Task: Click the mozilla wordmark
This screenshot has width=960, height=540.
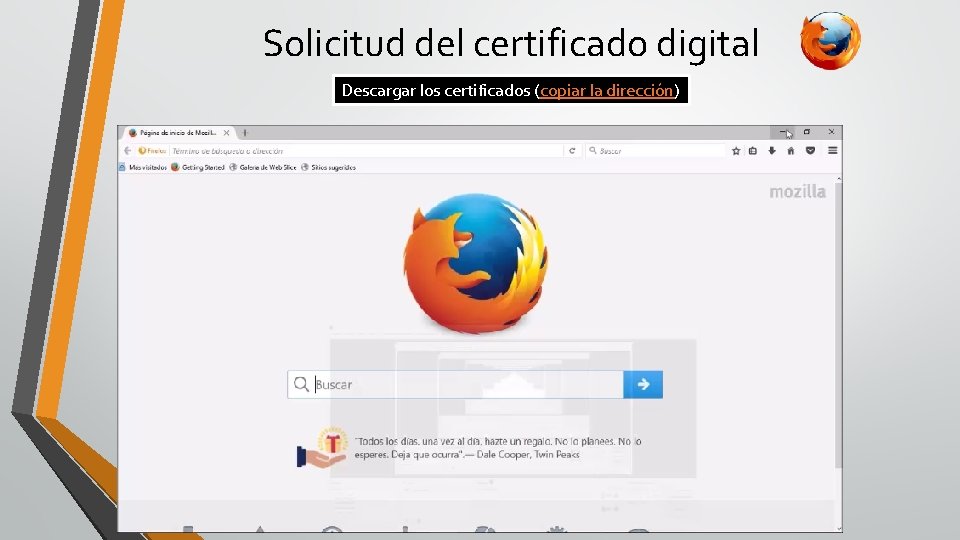Action: click(797, 192)
